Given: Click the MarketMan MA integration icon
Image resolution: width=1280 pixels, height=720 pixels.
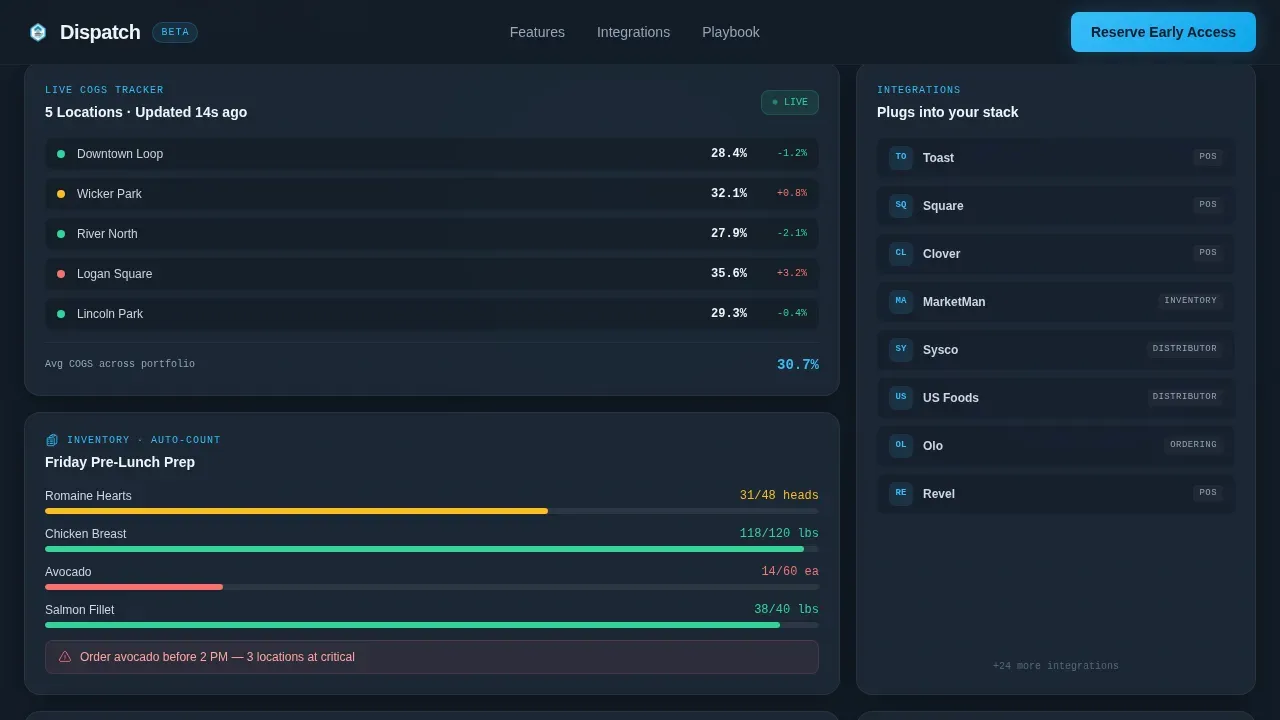Looking at the screenshot, I should pos(901,302).
